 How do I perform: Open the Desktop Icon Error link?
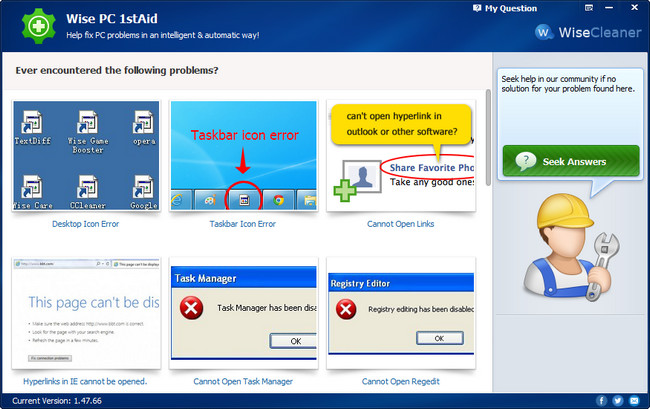tap(85, 224)
